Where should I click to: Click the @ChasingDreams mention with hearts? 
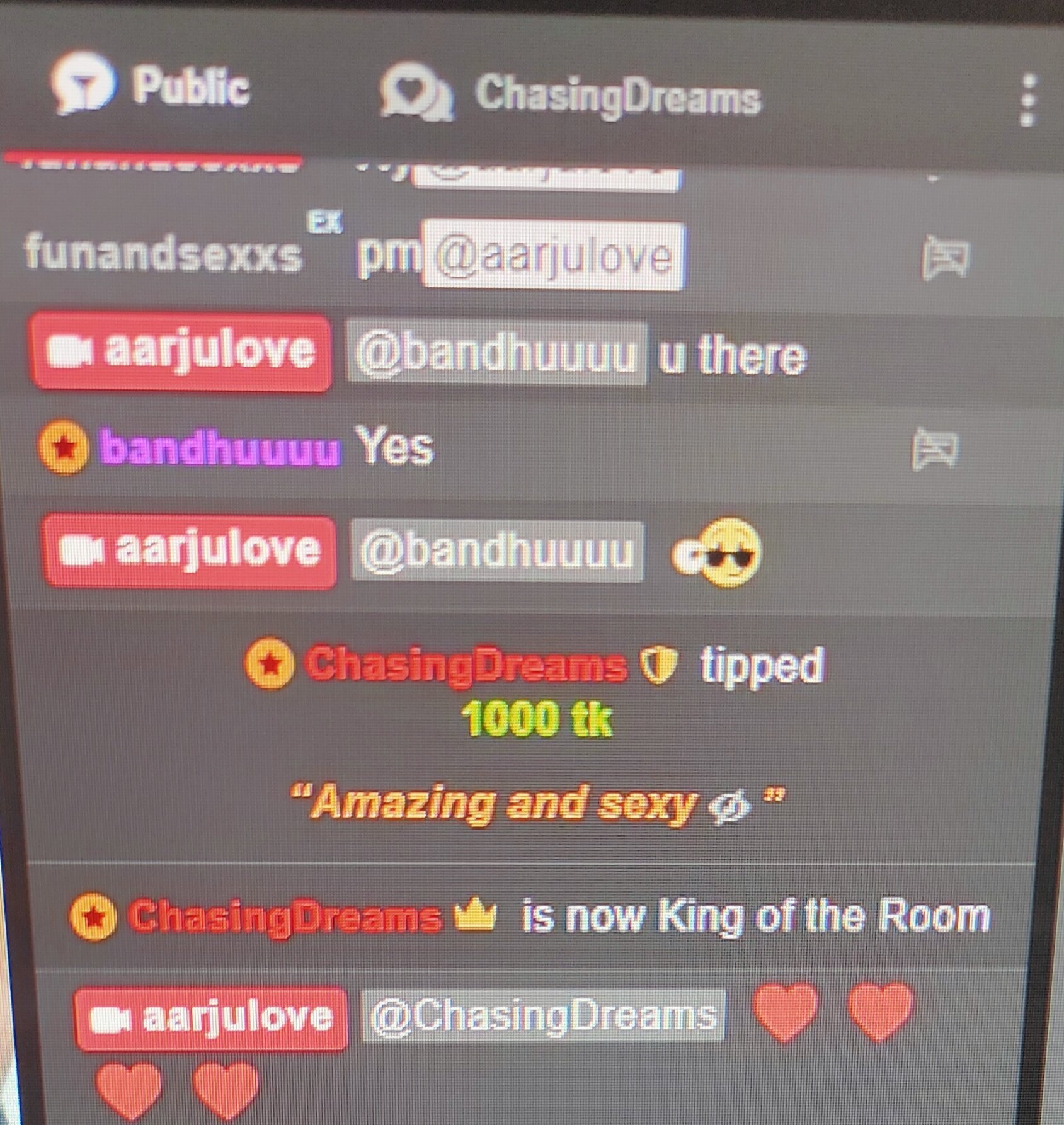(x=544, y=1015)
